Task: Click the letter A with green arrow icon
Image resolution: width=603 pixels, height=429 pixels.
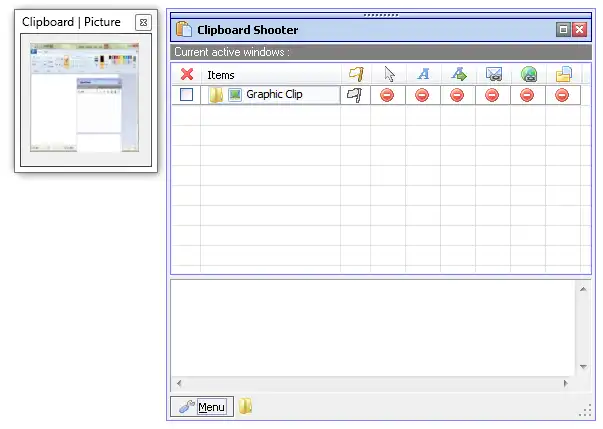Action: click(x=459, y=74)
